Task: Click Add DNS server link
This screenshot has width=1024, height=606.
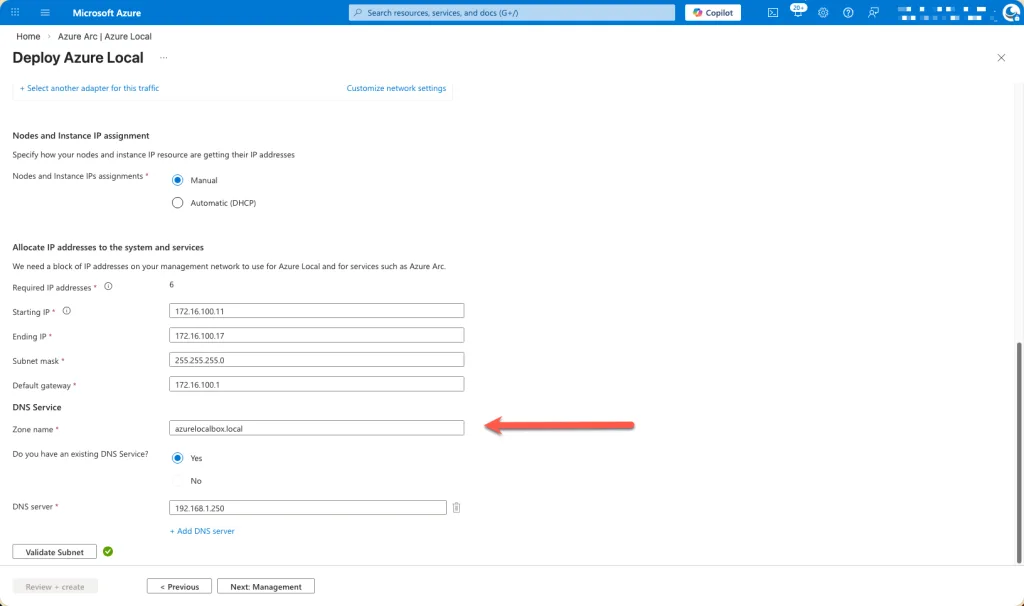Action: click(x=202, y=531)
